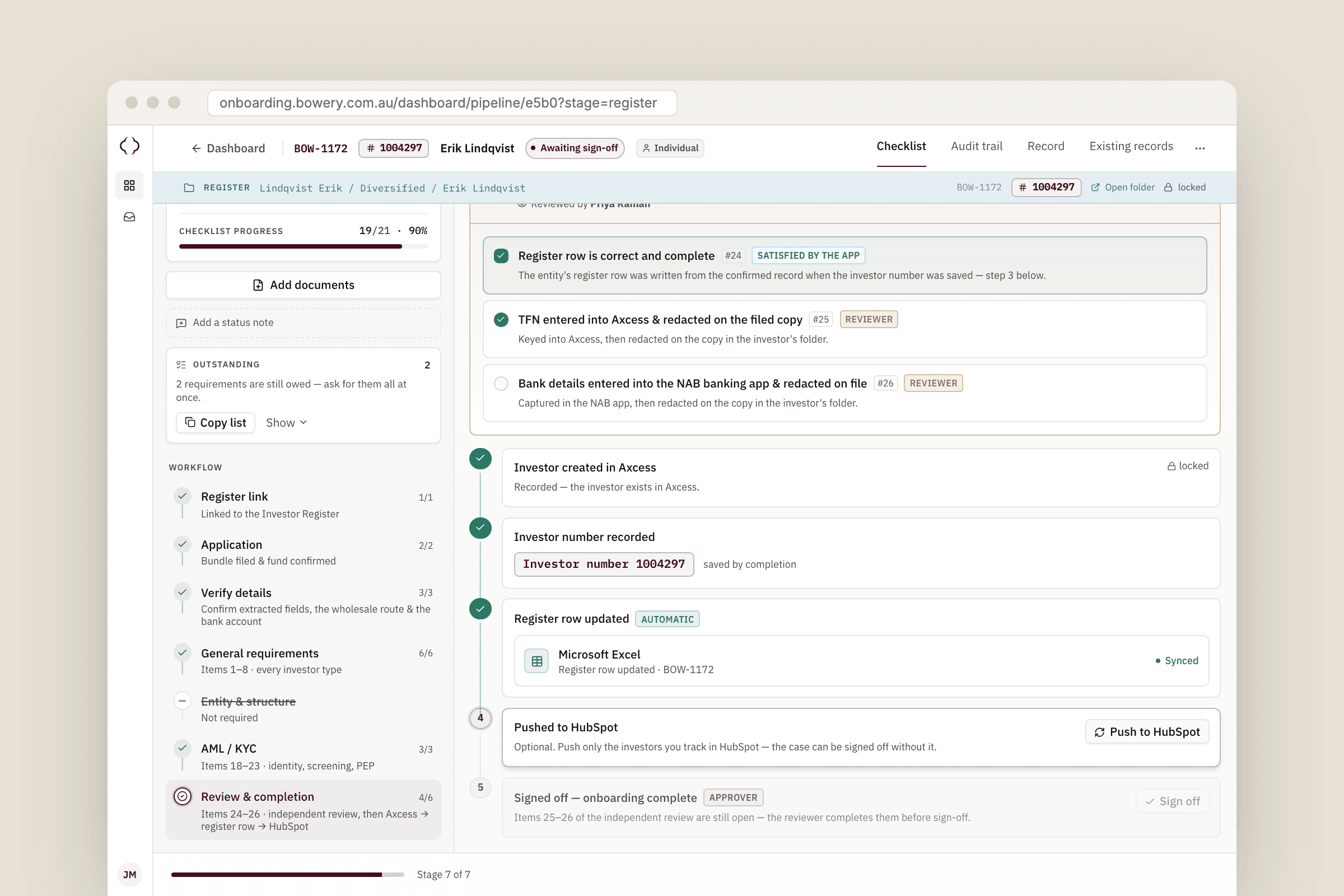Uncheck TFN entered into Axcess item
This screenshot has height=896, width=1344.
(501, 319)
